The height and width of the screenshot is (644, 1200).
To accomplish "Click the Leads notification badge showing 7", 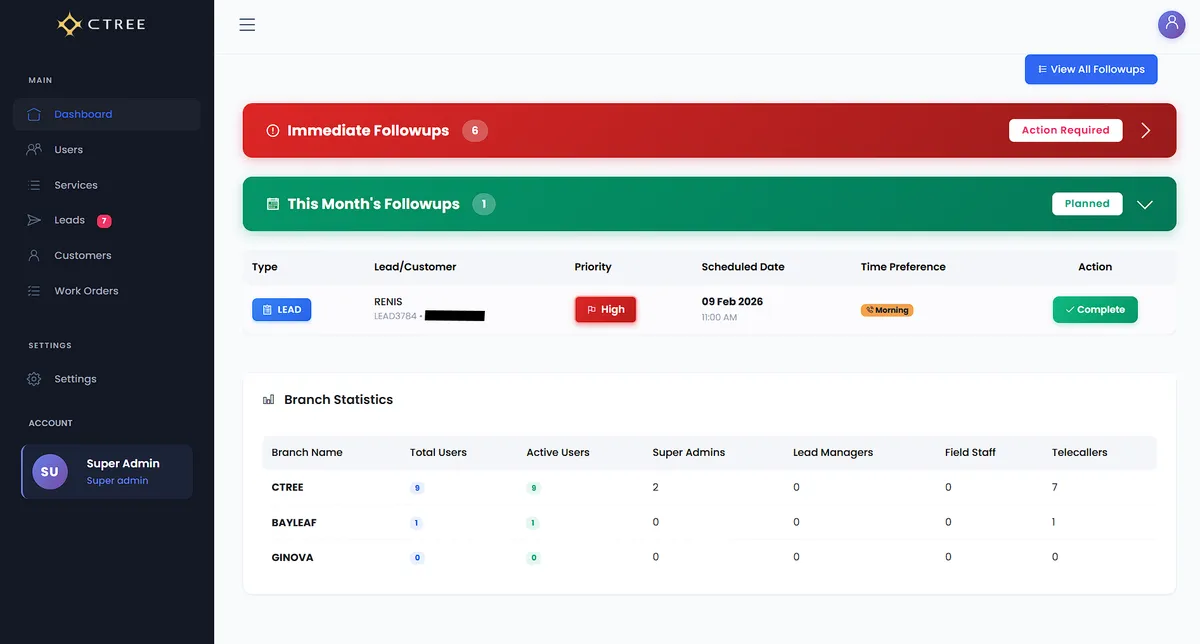I will click(x=101, y=219).
